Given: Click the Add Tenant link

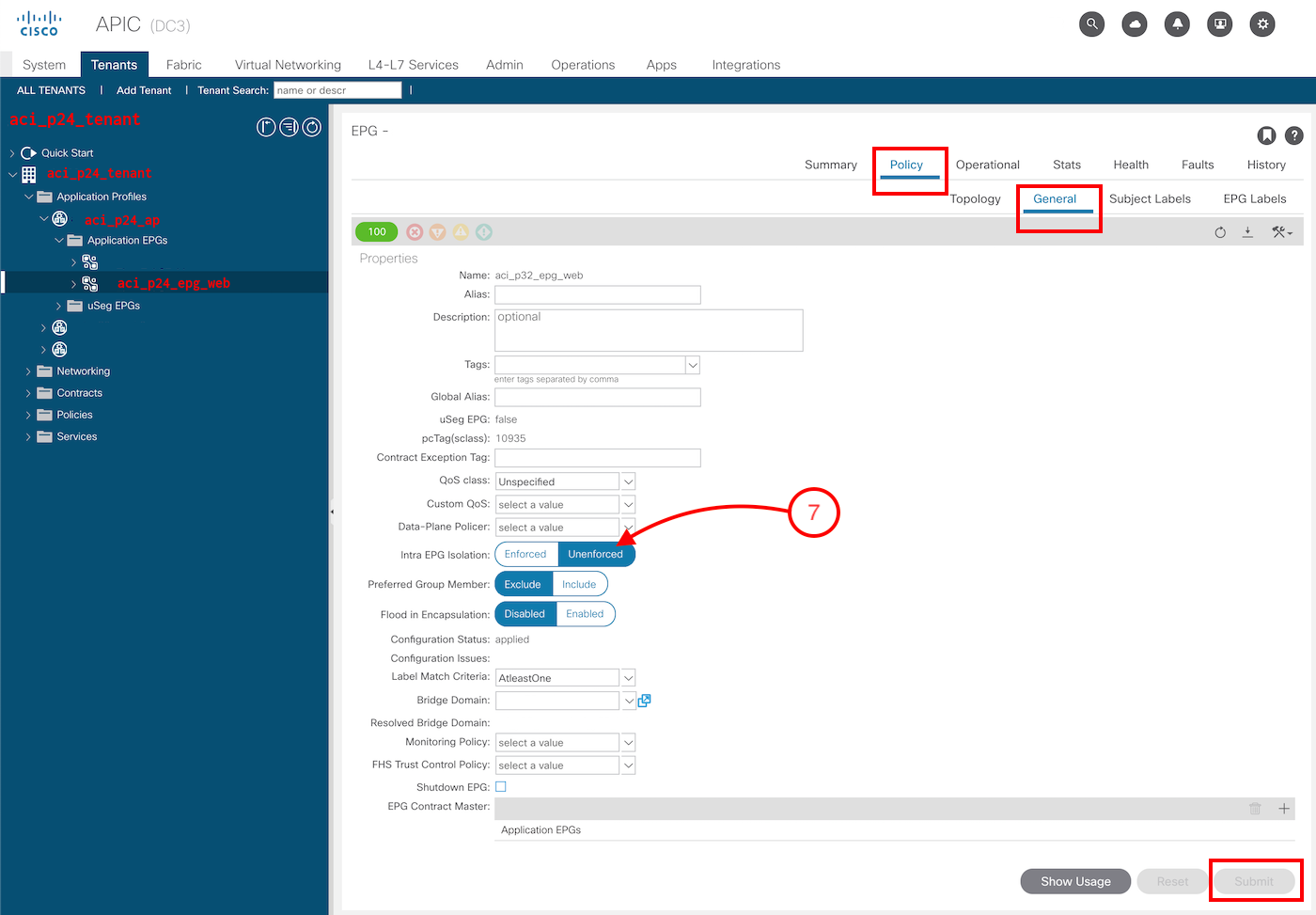Looking at the screenshot, I should [x=144, y=90].
